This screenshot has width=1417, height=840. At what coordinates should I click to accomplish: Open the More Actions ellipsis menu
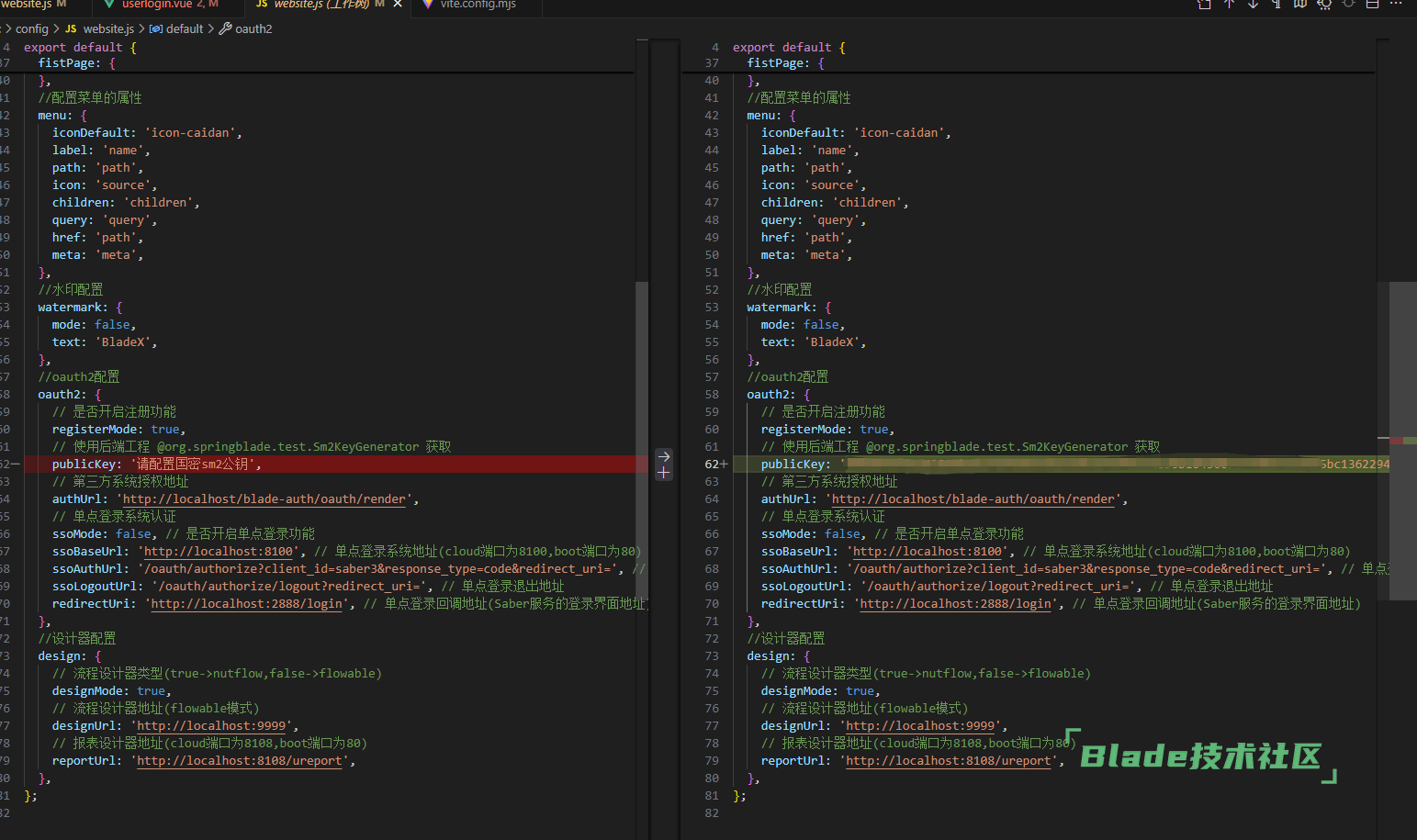(1396, 4)
